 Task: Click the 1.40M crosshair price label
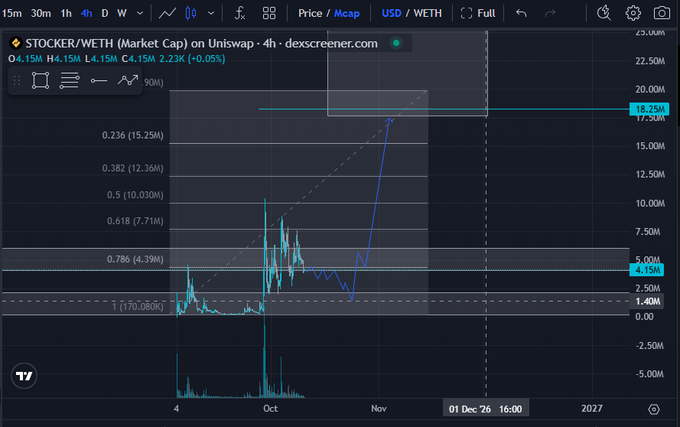click(647, 302)
